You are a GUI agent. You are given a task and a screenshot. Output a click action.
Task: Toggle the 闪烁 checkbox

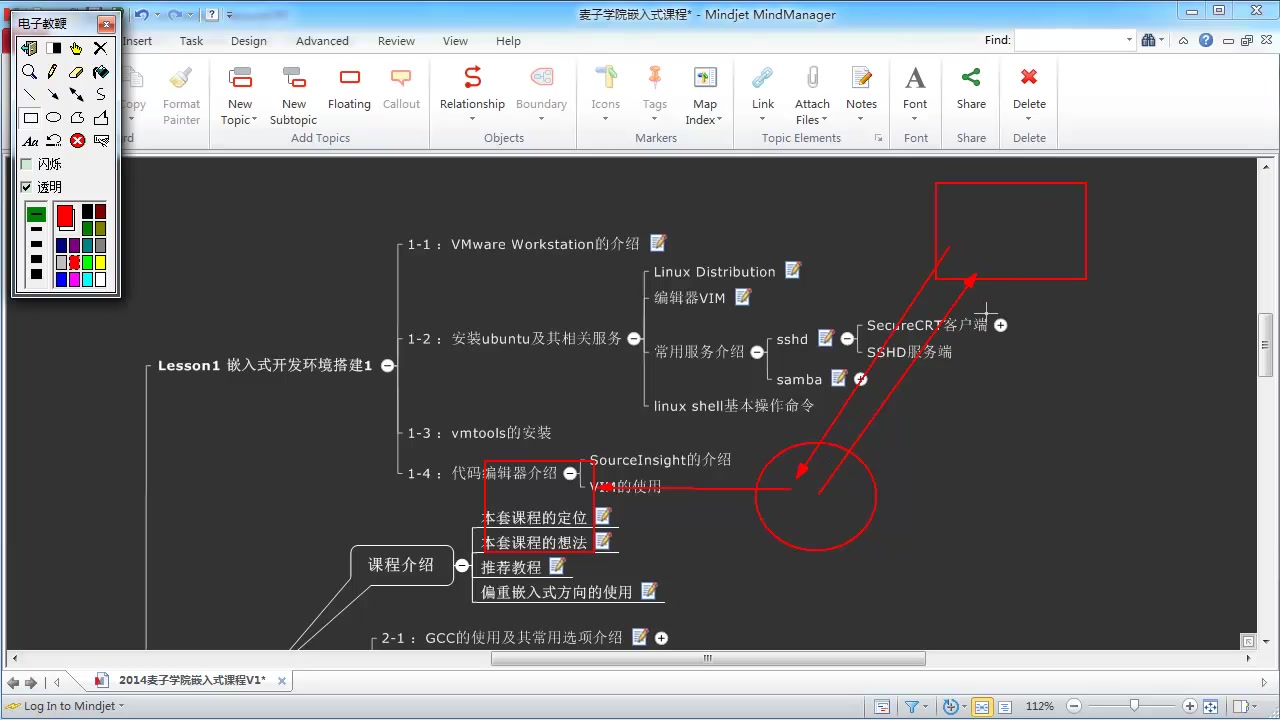pos(26,164)
